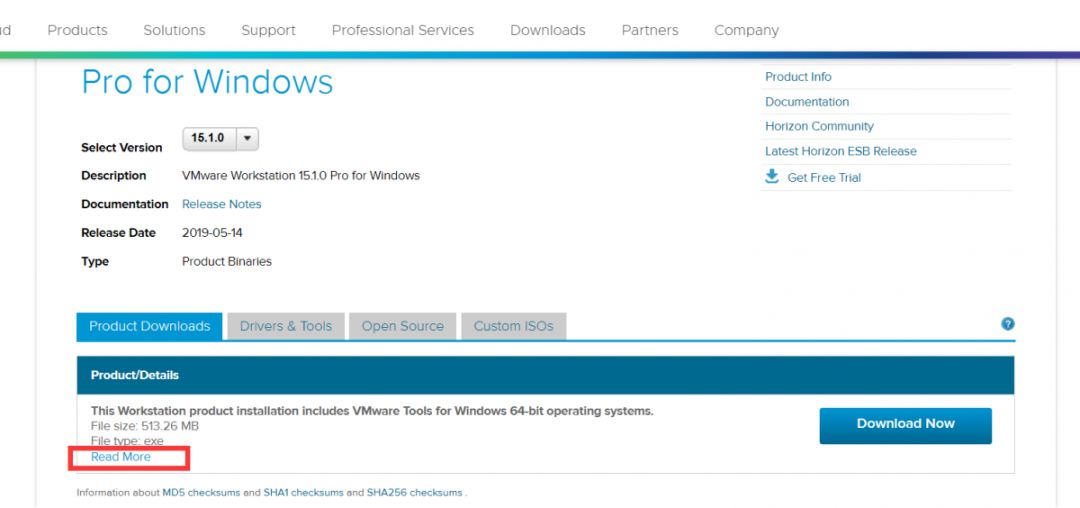Open the Professional Services menu
This screenshot has height=508, width=1080.
pos(403,30)
